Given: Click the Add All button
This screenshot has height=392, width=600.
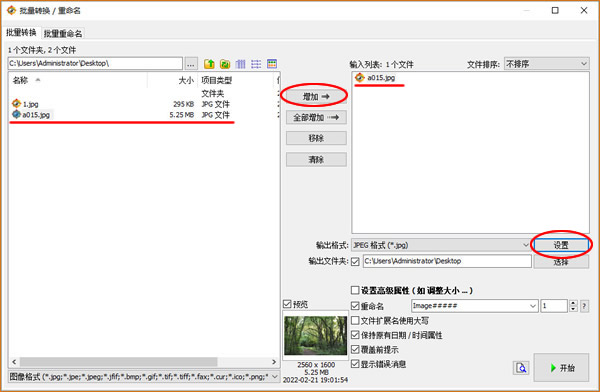Looking at the screenshot, I should (316, 118).
